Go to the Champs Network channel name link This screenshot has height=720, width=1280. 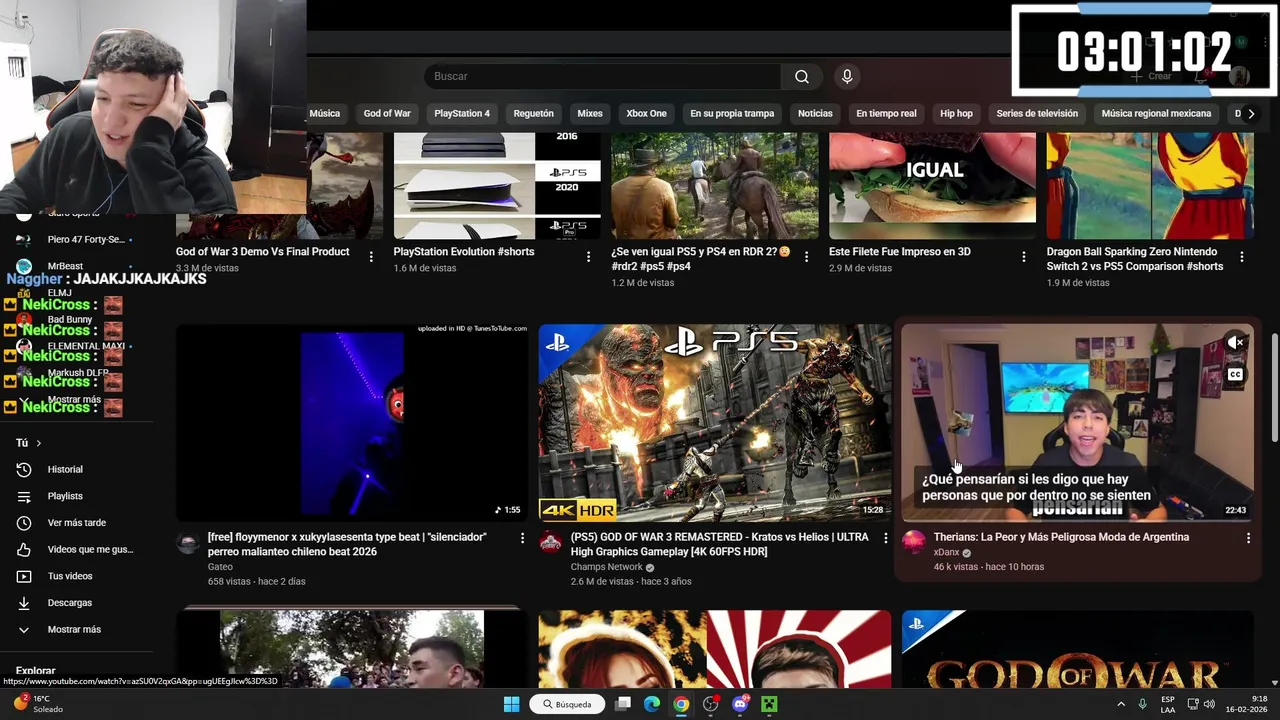tap(607, 567)
